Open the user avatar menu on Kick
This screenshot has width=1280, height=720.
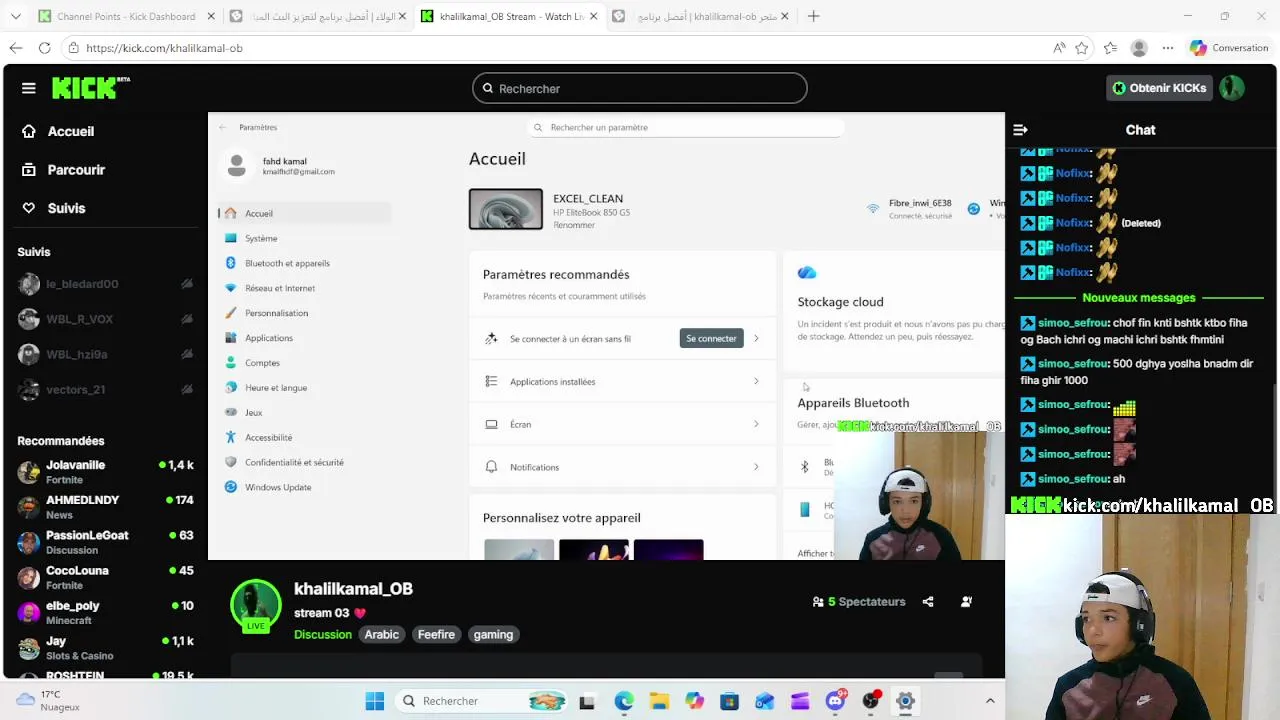pos(1232,88)
